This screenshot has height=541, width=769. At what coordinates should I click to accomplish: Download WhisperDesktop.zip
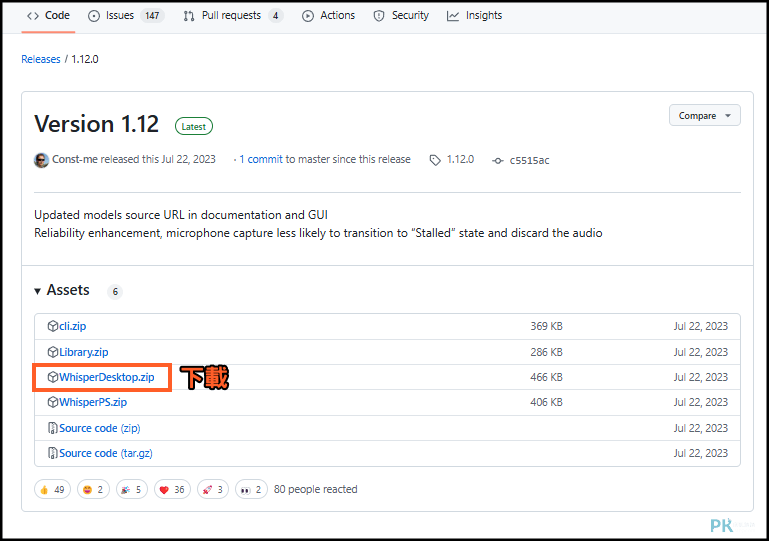[x=107, y=377]
